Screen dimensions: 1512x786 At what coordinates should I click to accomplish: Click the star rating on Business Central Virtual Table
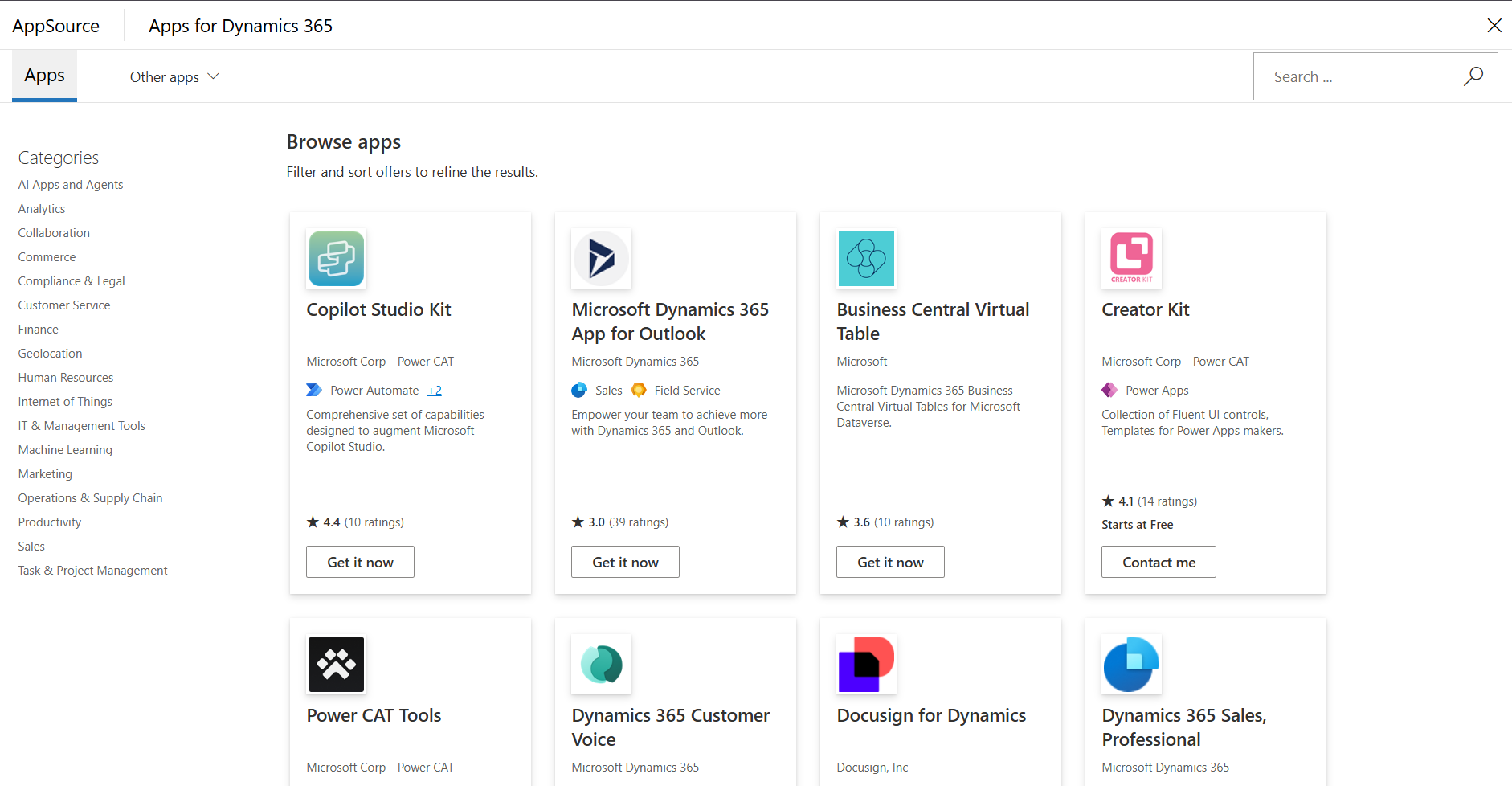pyautogui.click(x=844, y=522)
